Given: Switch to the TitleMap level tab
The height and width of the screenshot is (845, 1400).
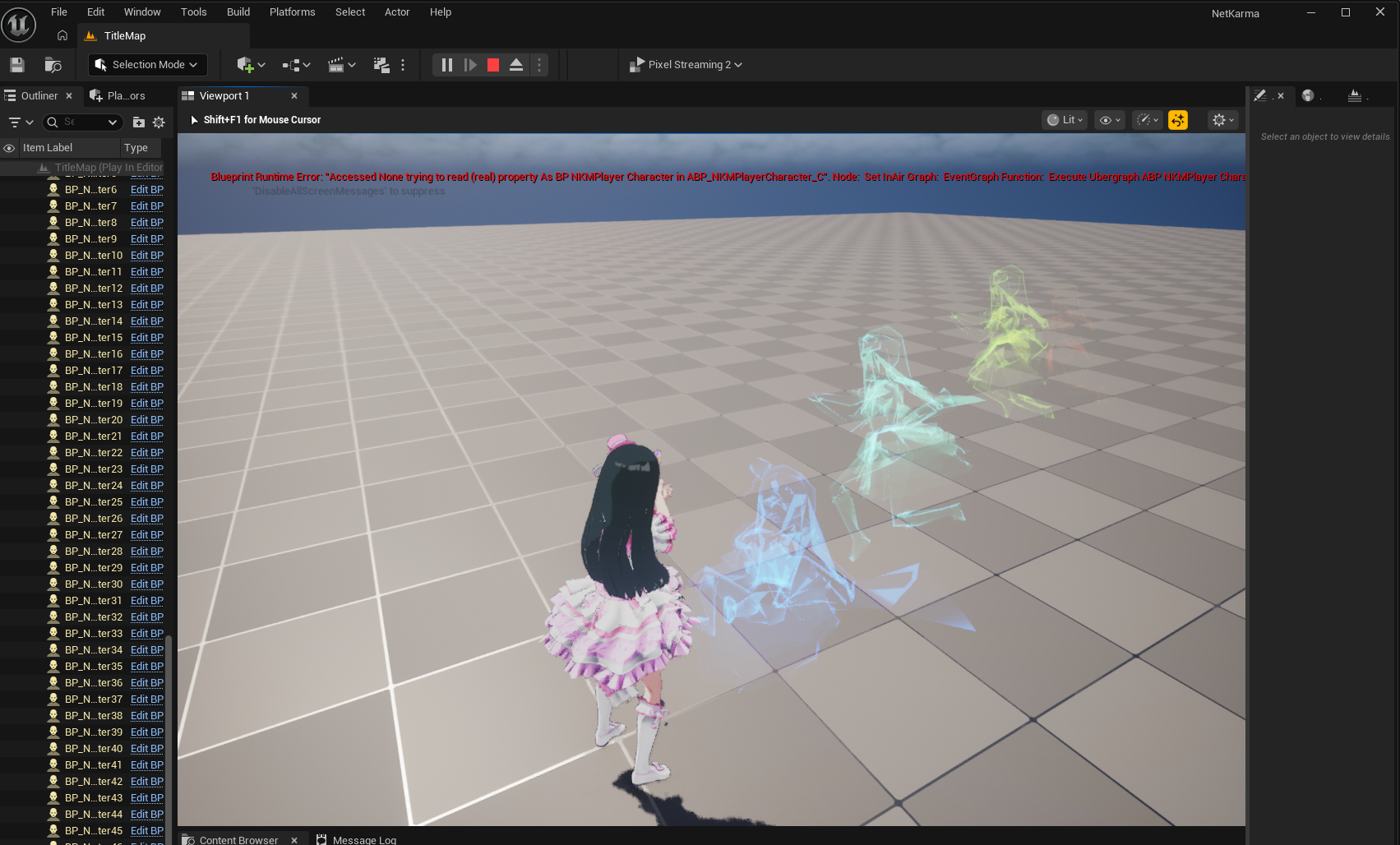Looking at the screenshot, I should [163, 36].
